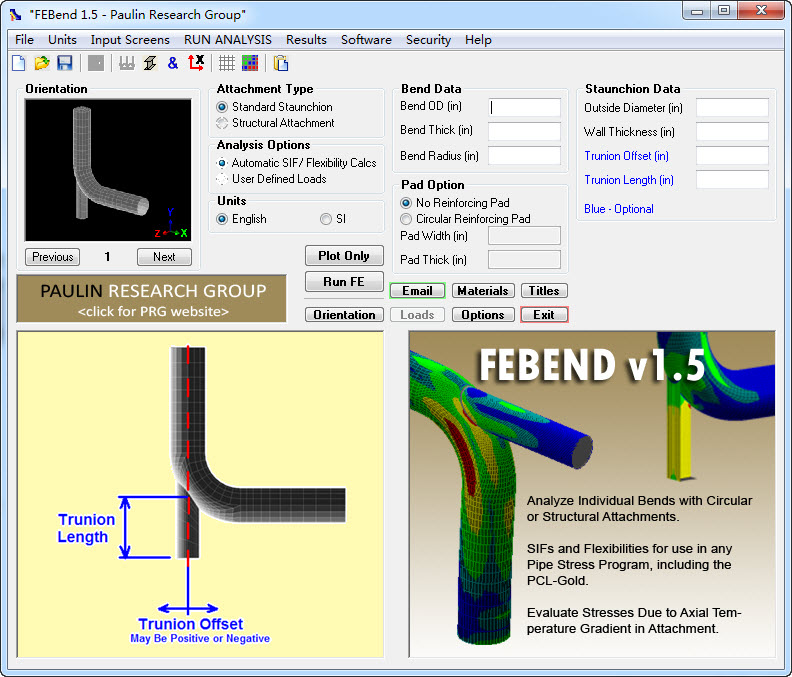Click the Trunion Length input field
This screenshot has width=792, height=677.
click(732, 180)
